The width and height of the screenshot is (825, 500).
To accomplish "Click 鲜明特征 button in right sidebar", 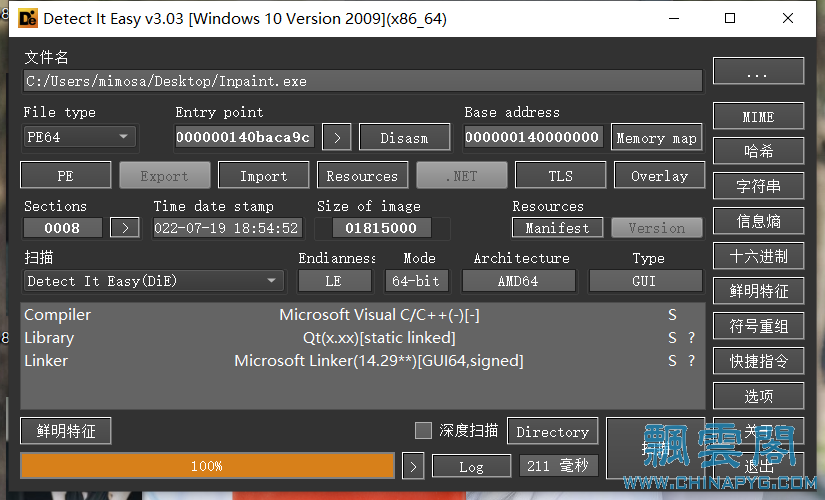I will (x=758, y=291).
